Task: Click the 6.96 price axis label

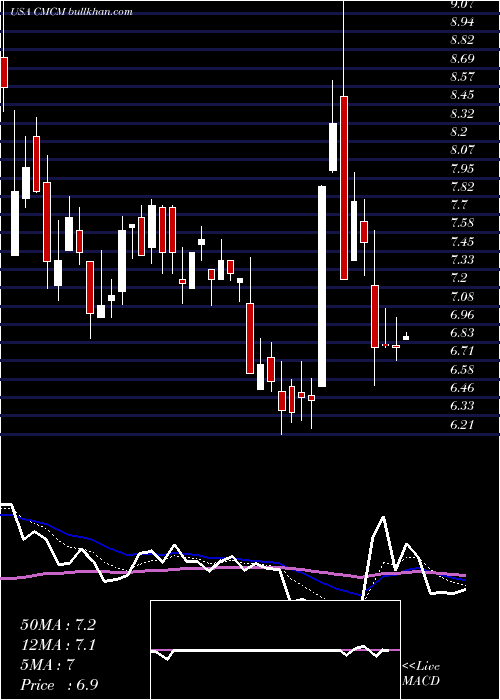Action: 462,315
